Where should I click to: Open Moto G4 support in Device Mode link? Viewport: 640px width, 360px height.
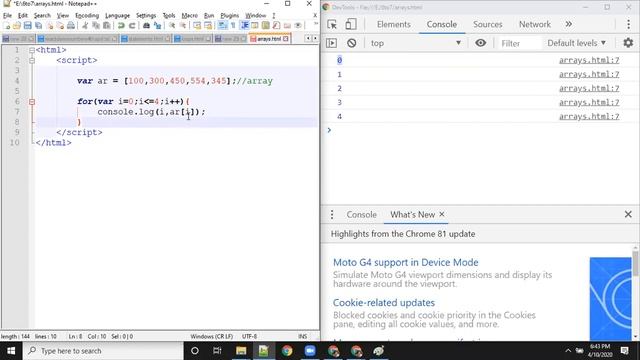pyautogui.click(x=406, y=262)
